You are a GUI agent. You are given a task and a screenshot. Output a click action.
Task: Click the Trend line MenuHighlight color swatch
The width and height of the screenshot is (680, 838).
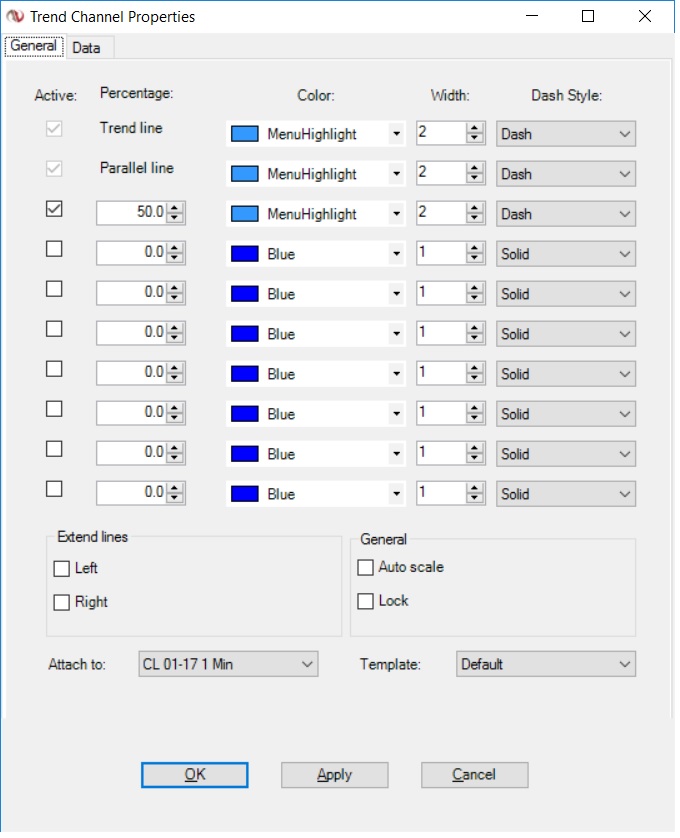click(x=245, y=134)
